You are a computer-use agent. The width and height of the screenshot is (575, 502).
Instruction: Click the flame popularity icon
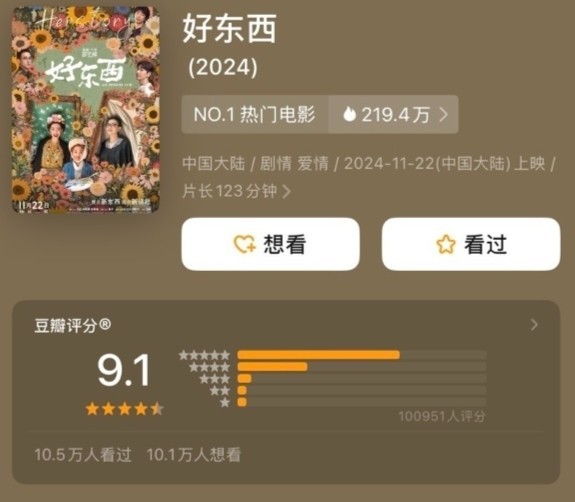(x=349, y=114)
